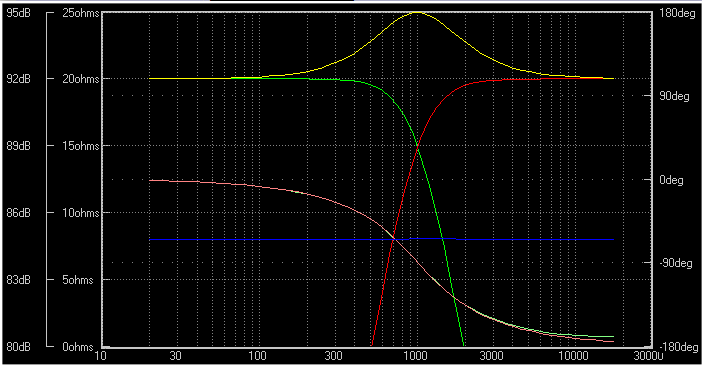
Task: Click the 90deg phase label
Action: 674,96
